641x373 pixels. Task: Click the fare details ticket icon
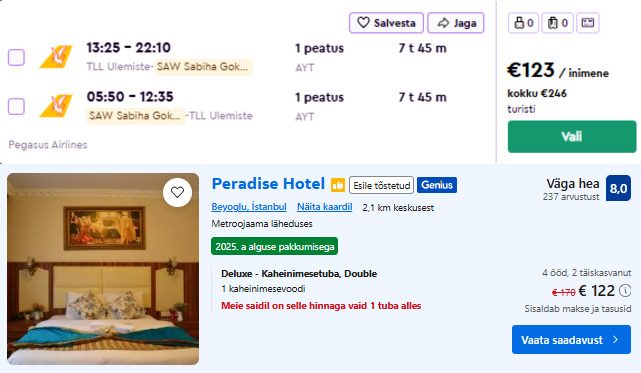[588, 23]
